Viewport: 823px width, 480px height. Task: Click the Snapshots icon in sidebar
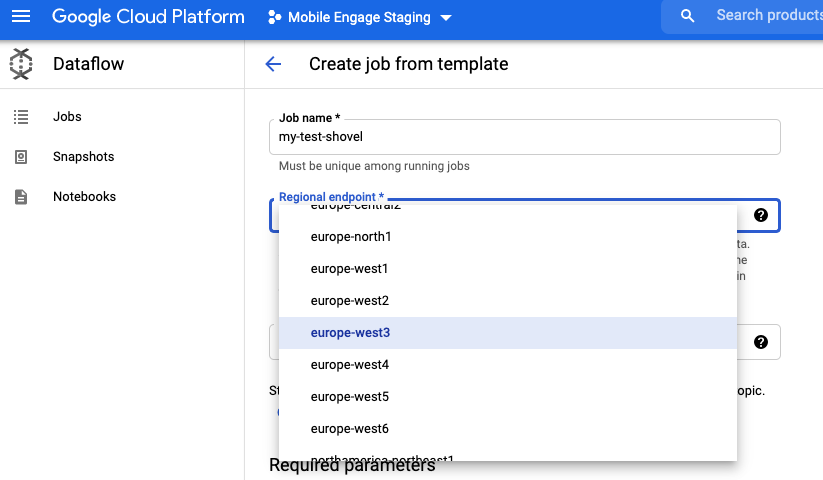pyautogui.click(x=21, y=157)
